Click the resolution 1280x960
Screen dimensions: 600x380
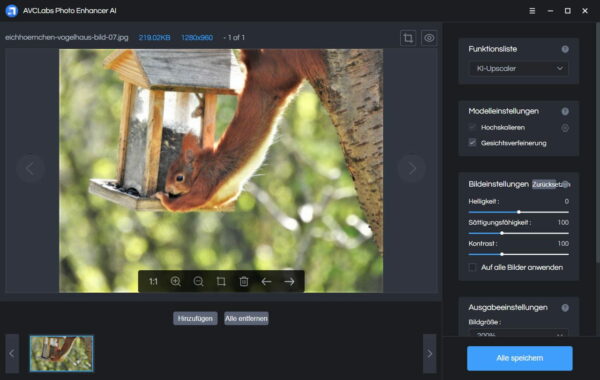point(197,38)
